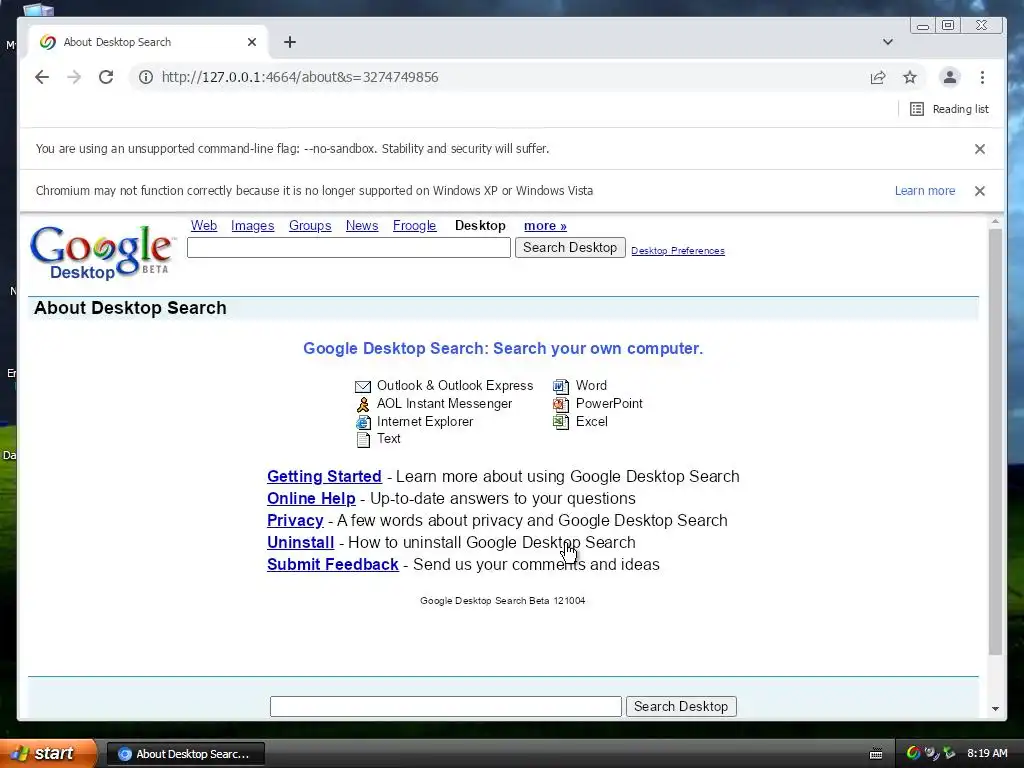Open the Submit Feedback link
The height and width of the screenshot is (768, 1024).
click(332, 564)
